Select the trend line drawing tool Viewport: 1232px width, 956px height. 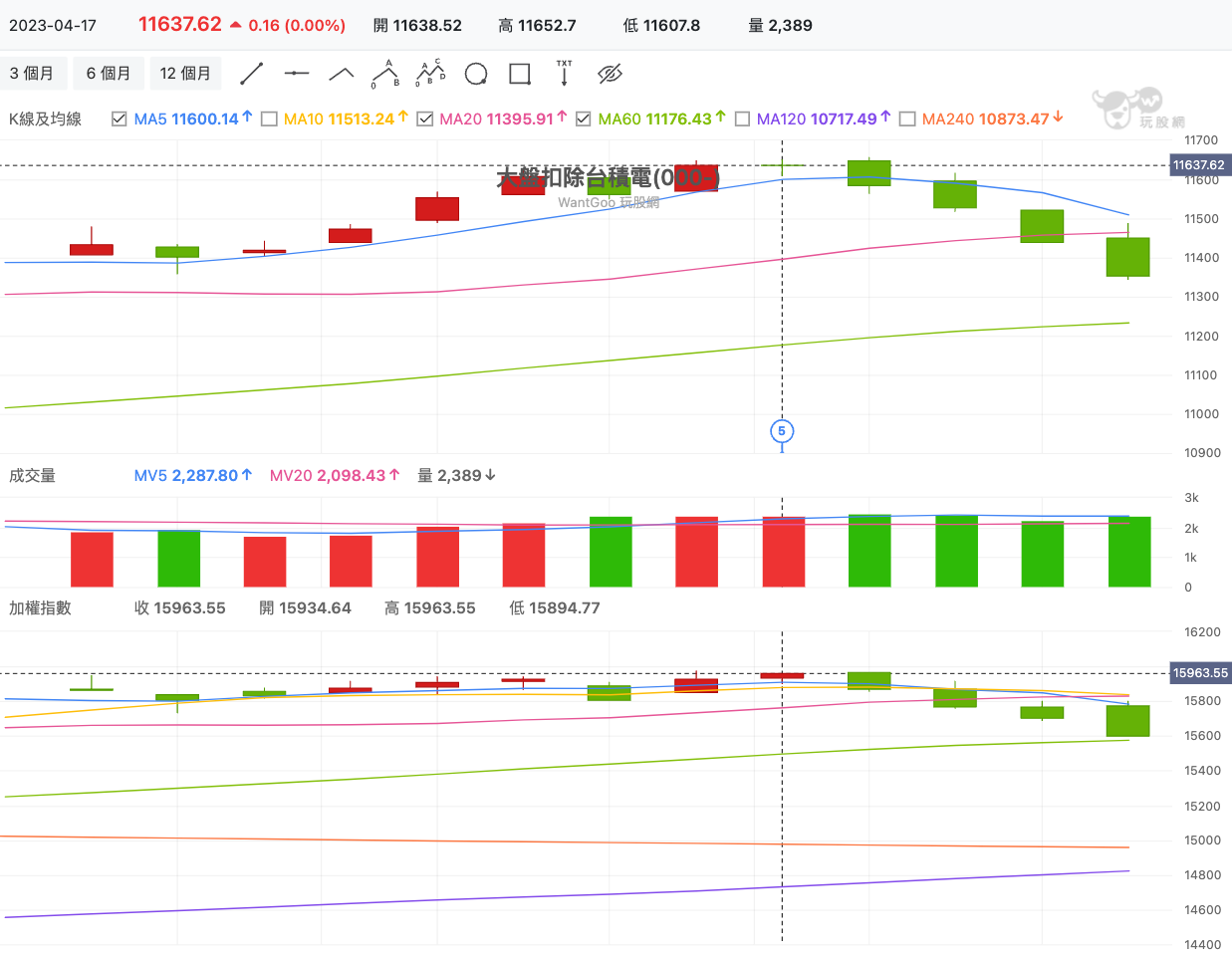click(x=252, y=74)
